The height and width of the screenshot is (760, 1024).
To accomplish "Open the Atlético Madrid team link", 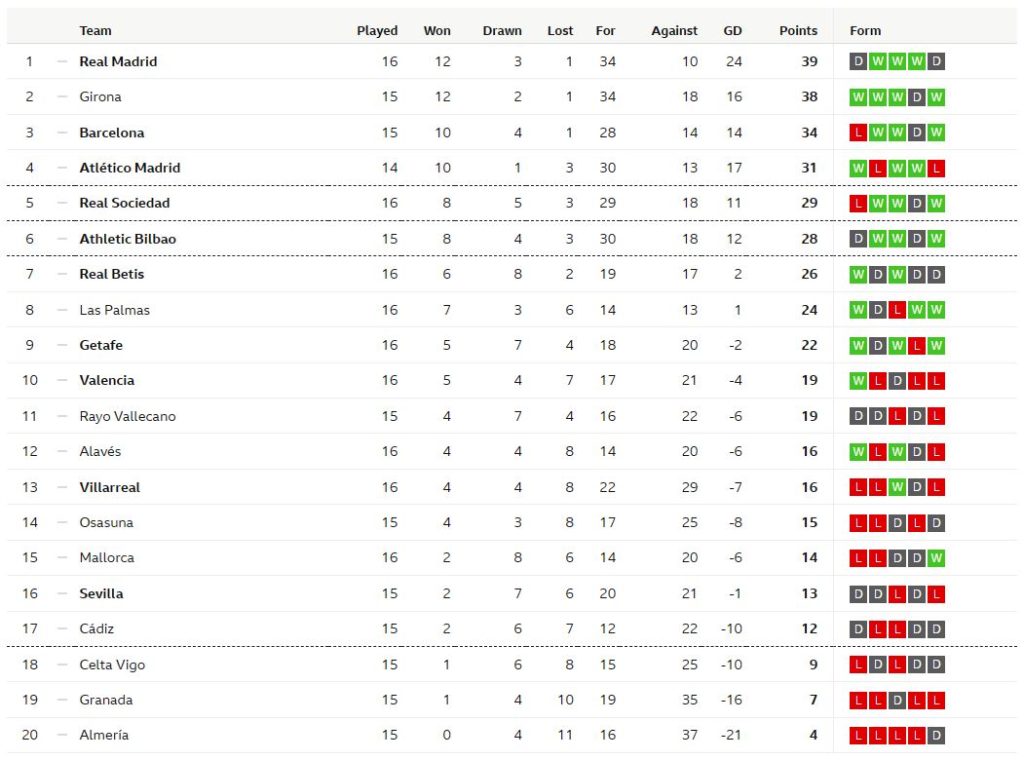I will 130,168.
